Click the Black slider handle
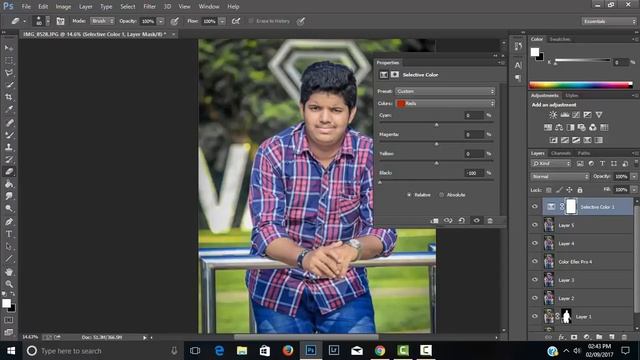640x360 pixels. tap(380, 182)
